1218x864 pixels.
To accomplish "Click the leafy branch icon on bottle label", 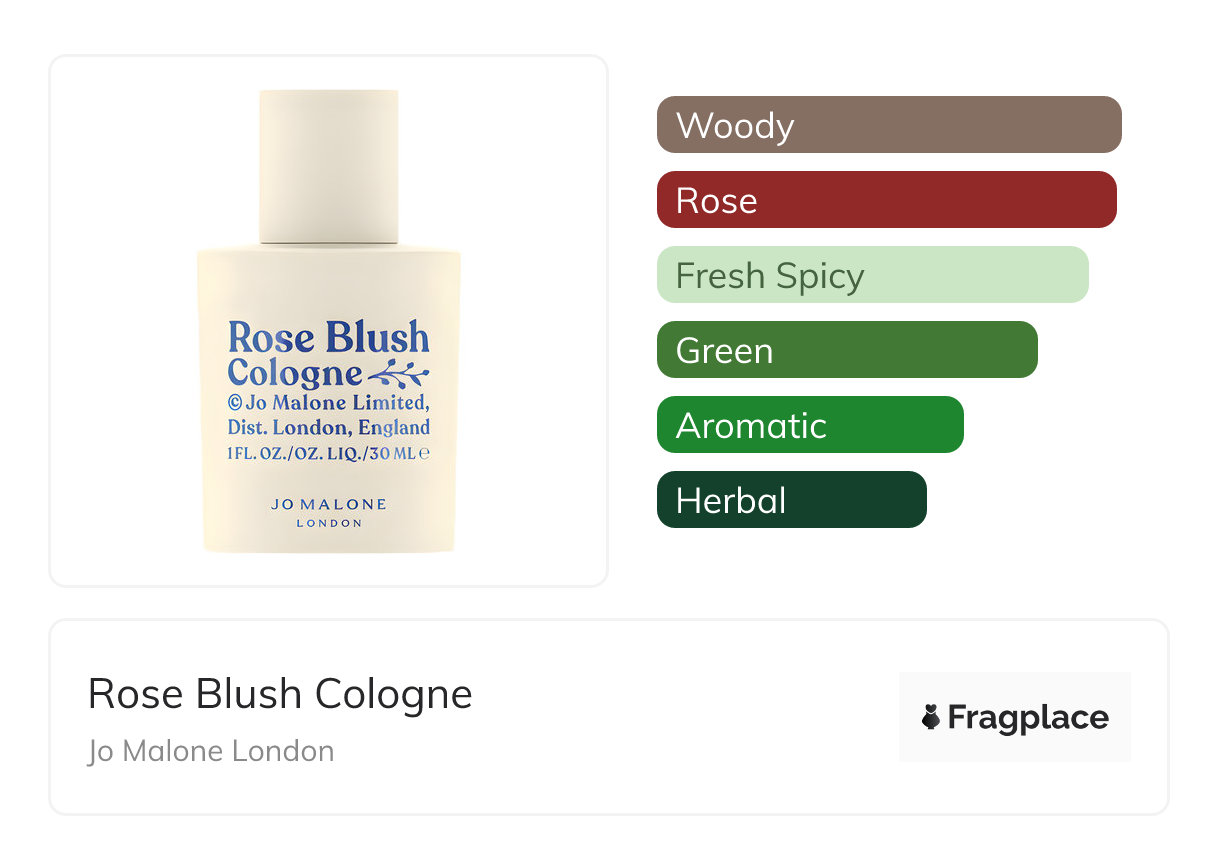I will tap(398, 375).
